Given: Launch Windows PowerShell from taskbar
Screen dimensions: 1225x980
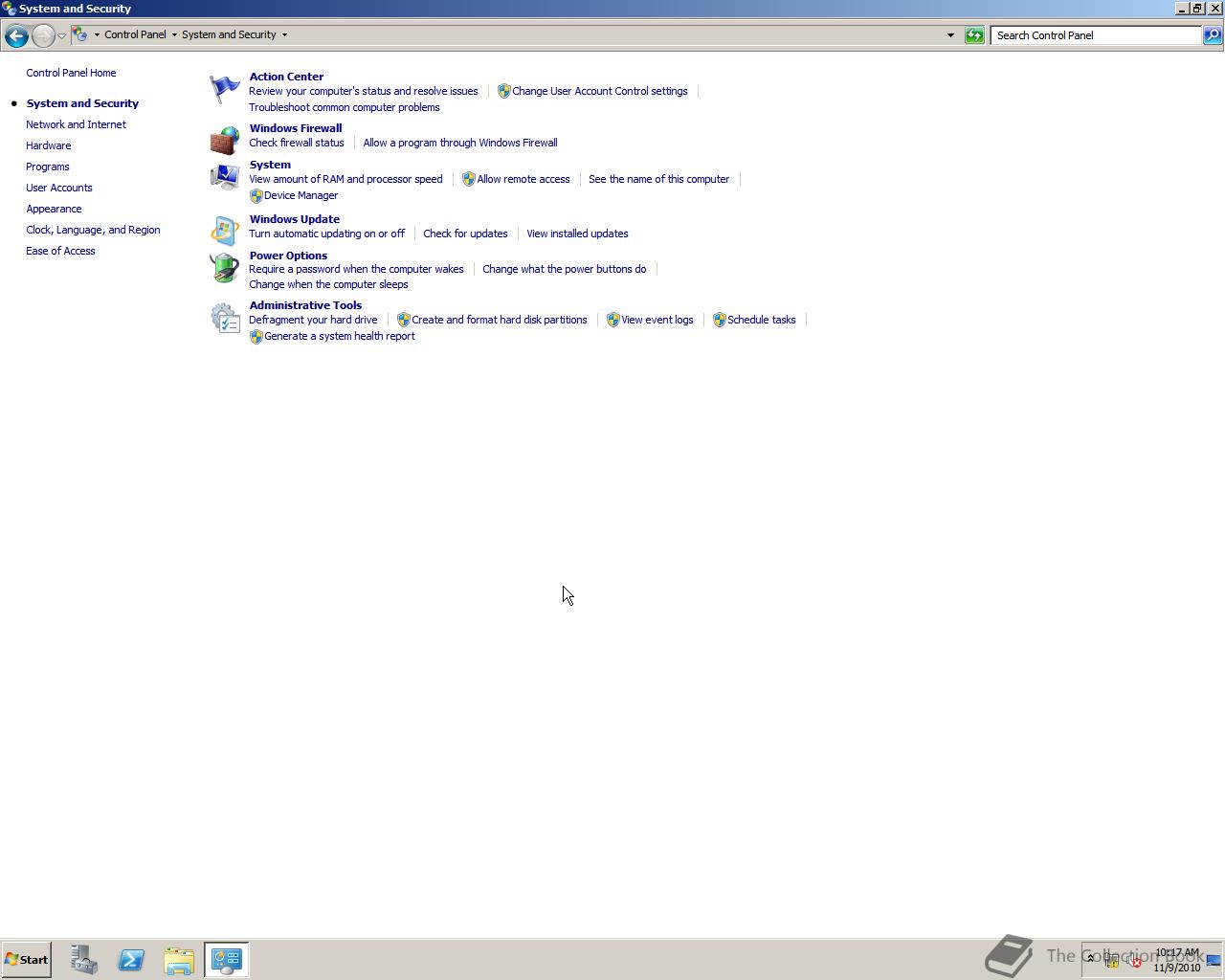Looking at the screenshot, I should coord(131,960).
